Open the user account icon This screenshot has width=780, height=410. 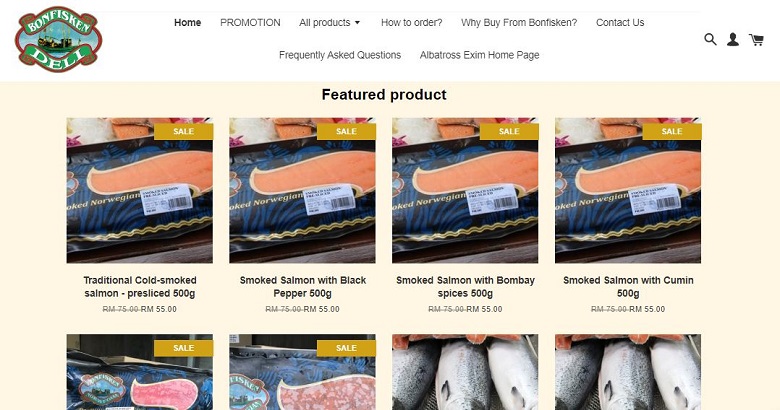tap(733, 39)
